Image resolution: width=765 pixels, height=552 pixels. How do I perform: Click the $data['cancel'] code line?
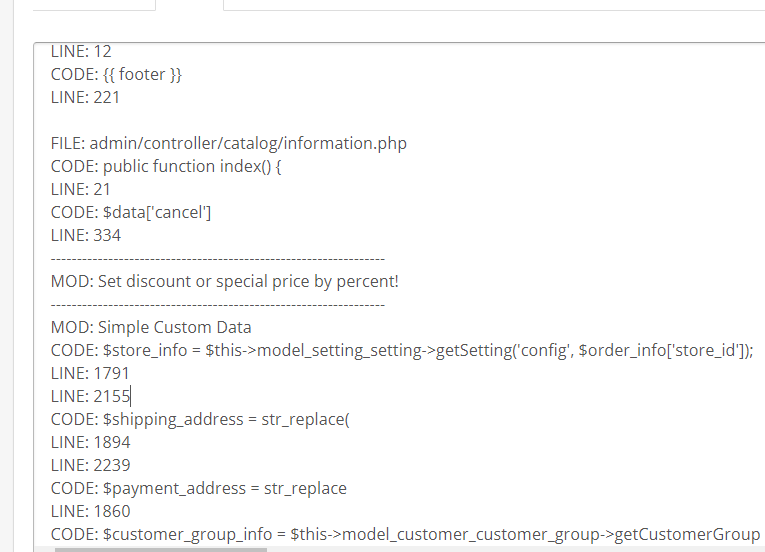tap(131, 212)
